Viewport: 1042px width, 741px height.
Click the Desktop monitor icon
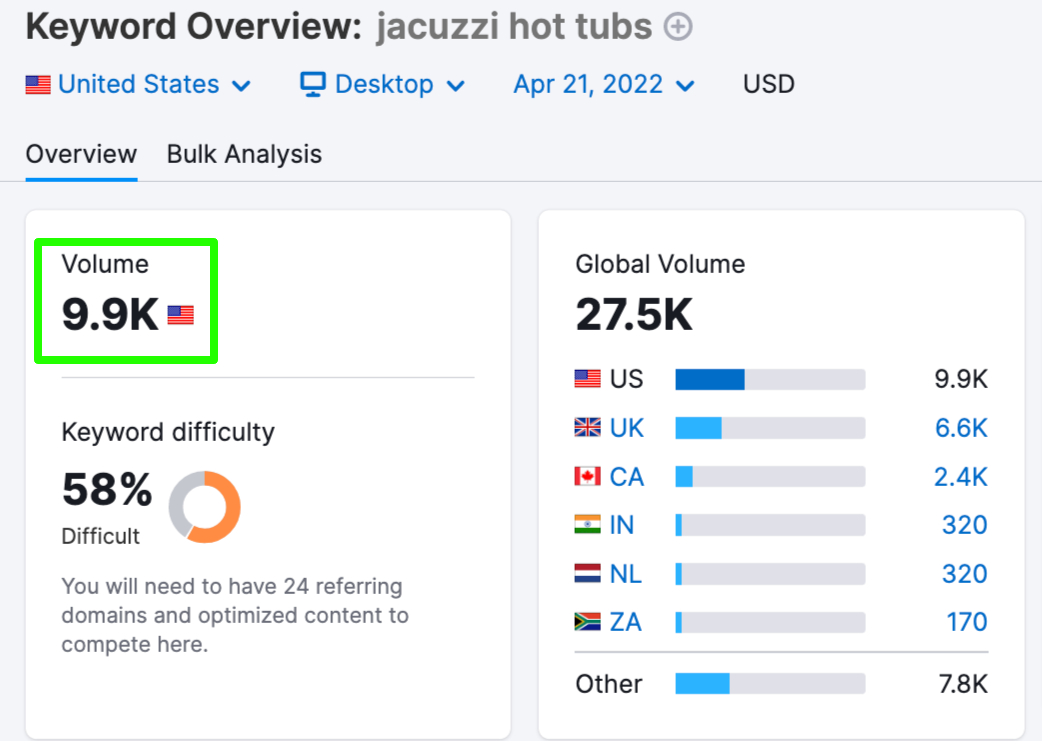[312, 84]
